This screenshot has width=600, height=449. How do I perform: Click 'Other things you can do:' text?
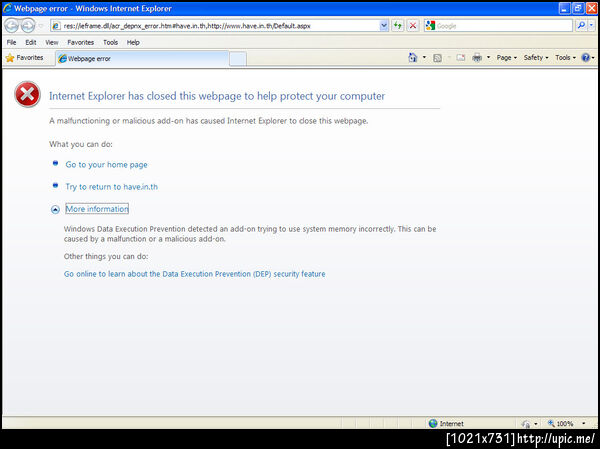pos(106,256)
